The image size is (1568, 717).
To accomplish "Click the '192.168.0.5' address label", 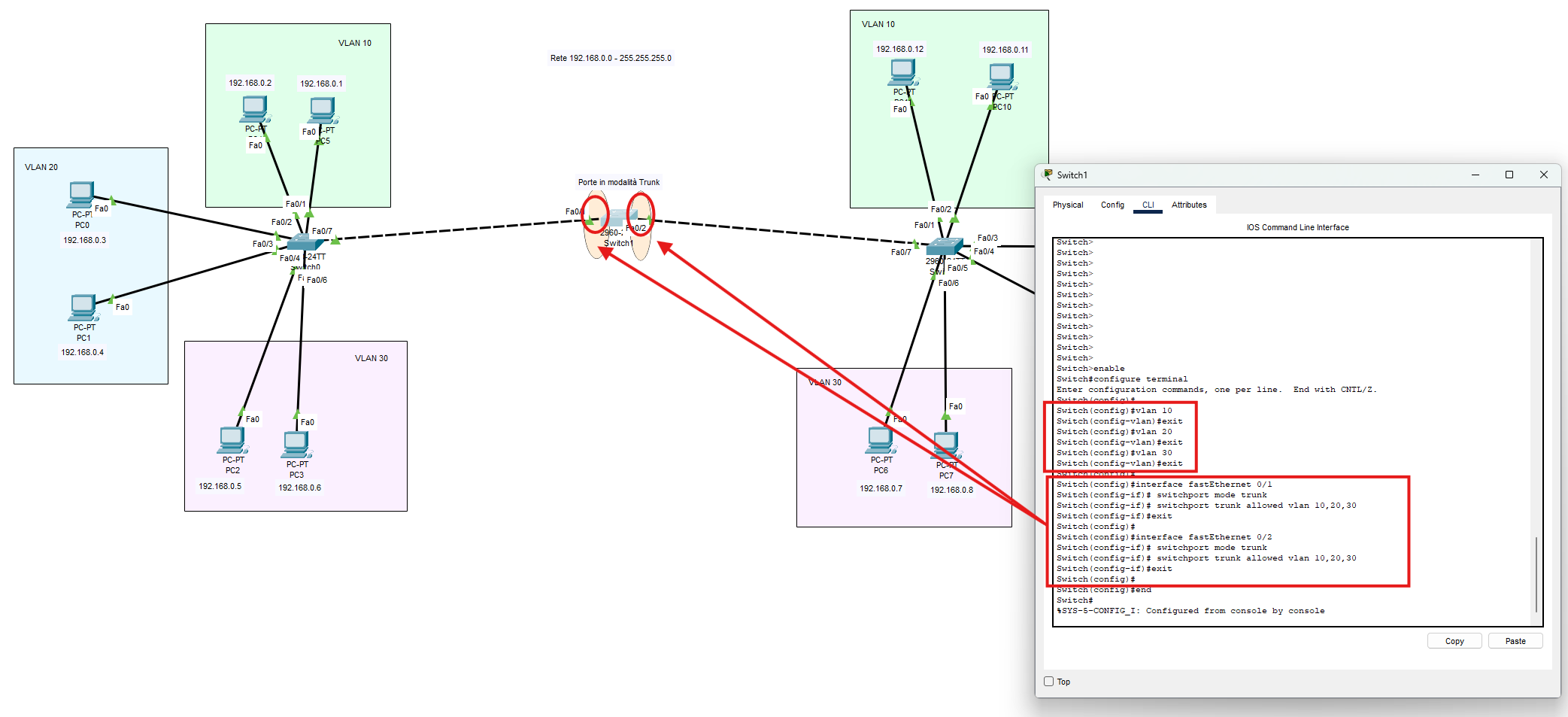I will click(220, 486).
